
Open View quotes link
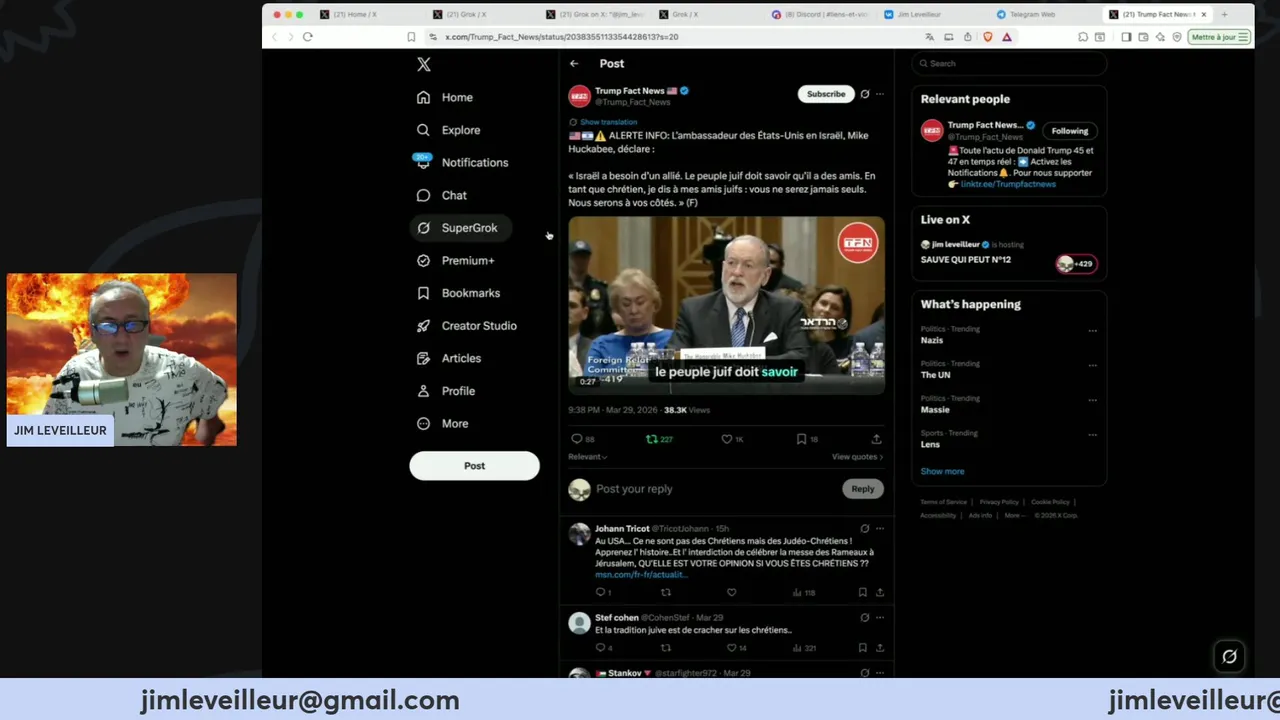tap(858, 457)
